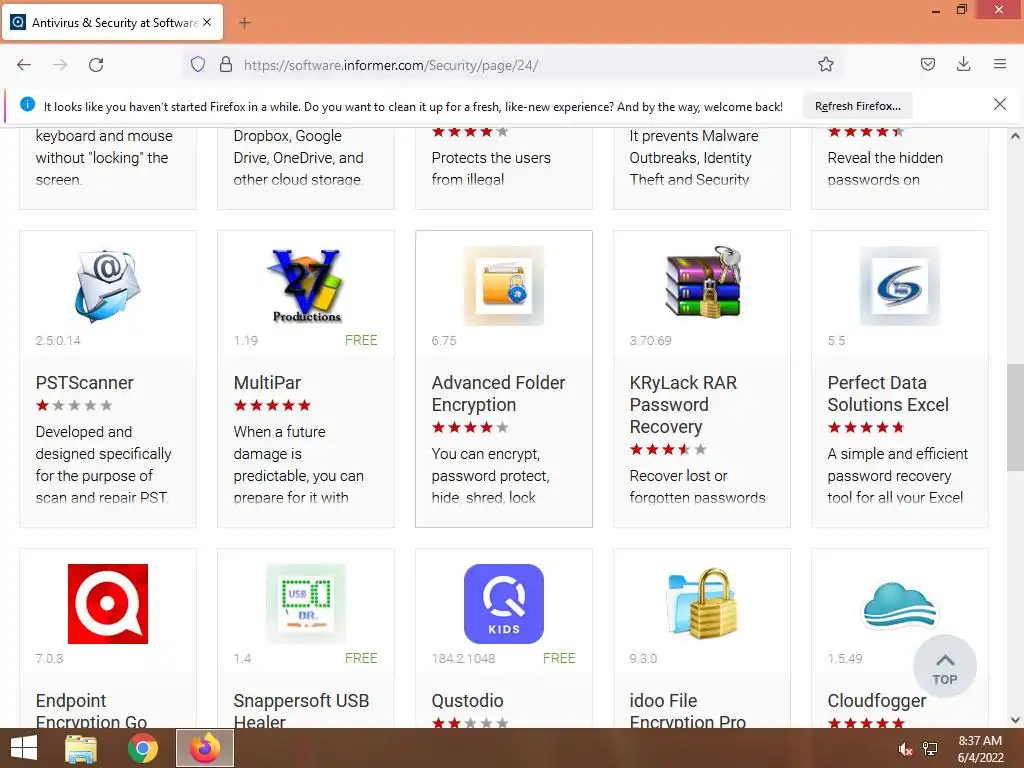Image resolution: width=1024 pixels, height=768 pixels.
Task: Open KRyLack RAR books icon
Action: tap(702, 283)
